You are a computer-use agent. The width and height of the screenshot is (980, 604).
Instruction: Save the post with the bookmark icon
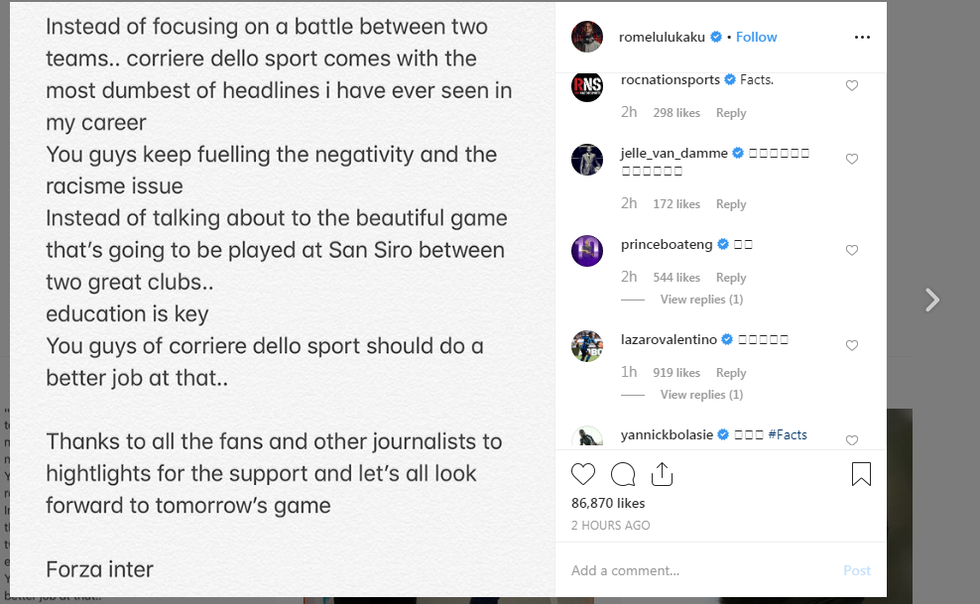[x=860, y=474]
